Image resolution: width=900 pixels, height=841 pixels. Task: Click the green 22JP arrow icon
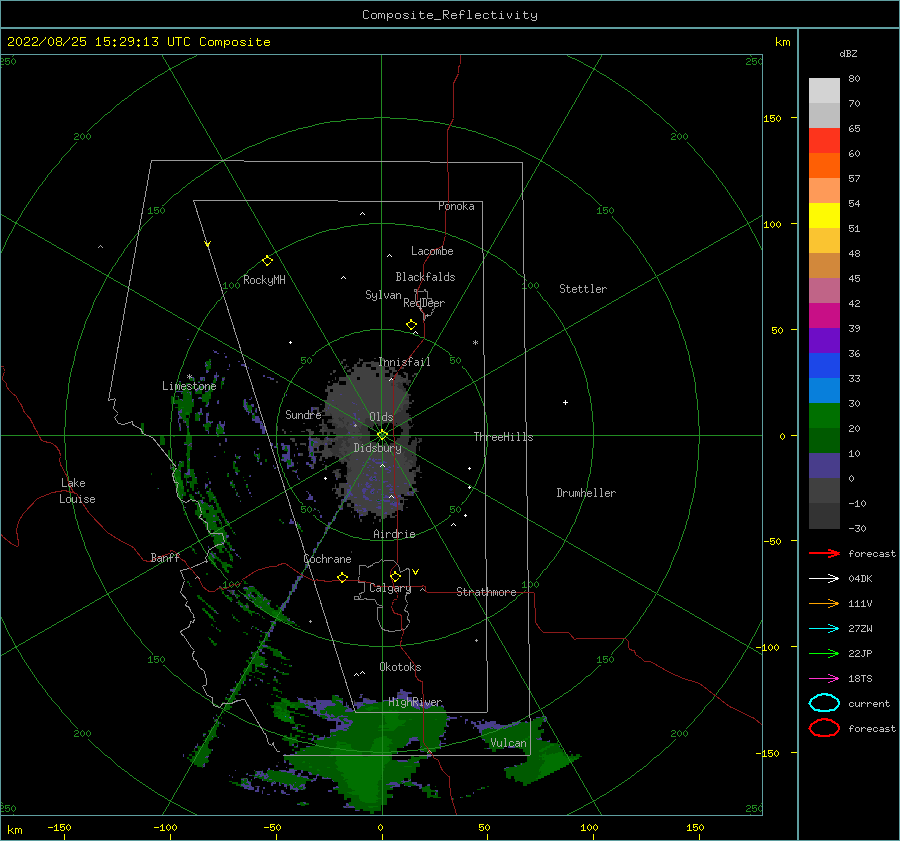[x=824, y=653]
